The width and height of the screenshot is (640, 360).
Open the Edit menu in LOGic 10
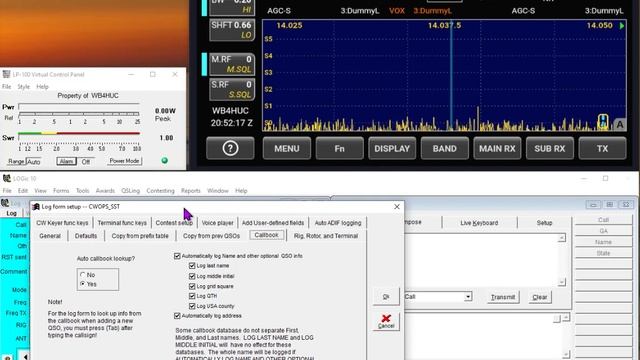coord(23,191)
